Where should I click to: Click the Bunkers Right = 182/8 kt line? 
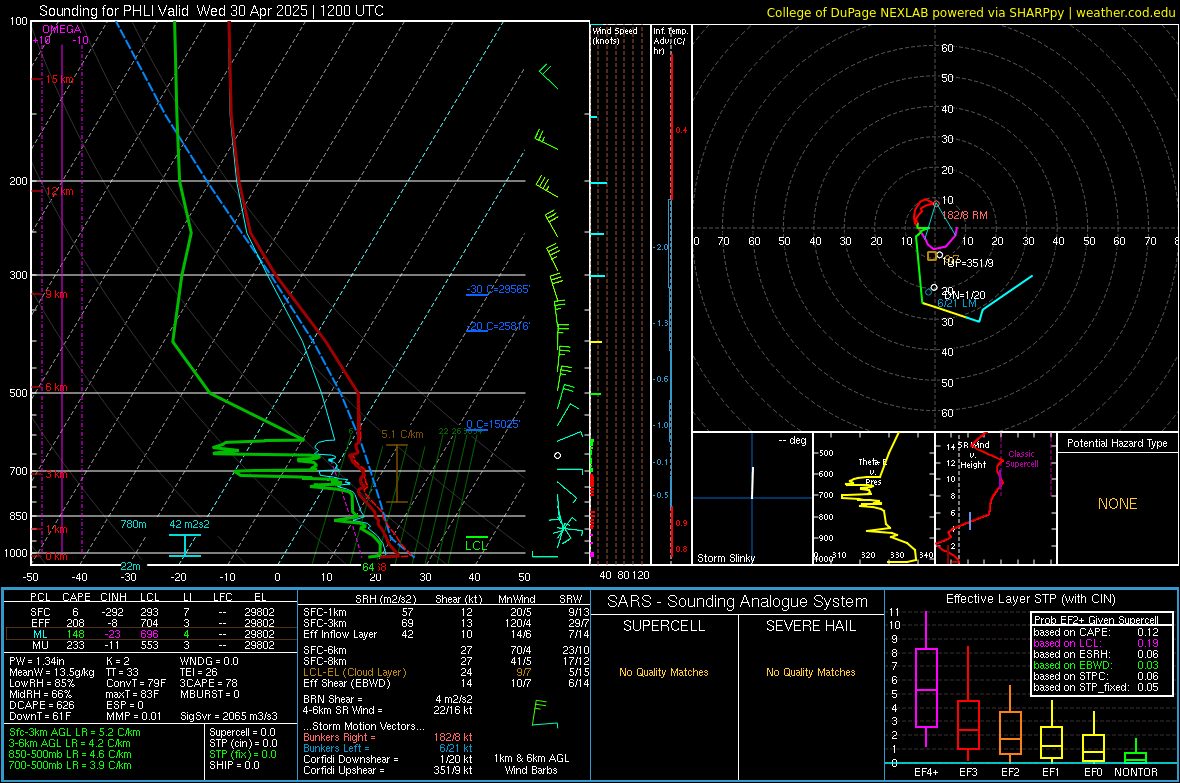click(x=388, y=737)
